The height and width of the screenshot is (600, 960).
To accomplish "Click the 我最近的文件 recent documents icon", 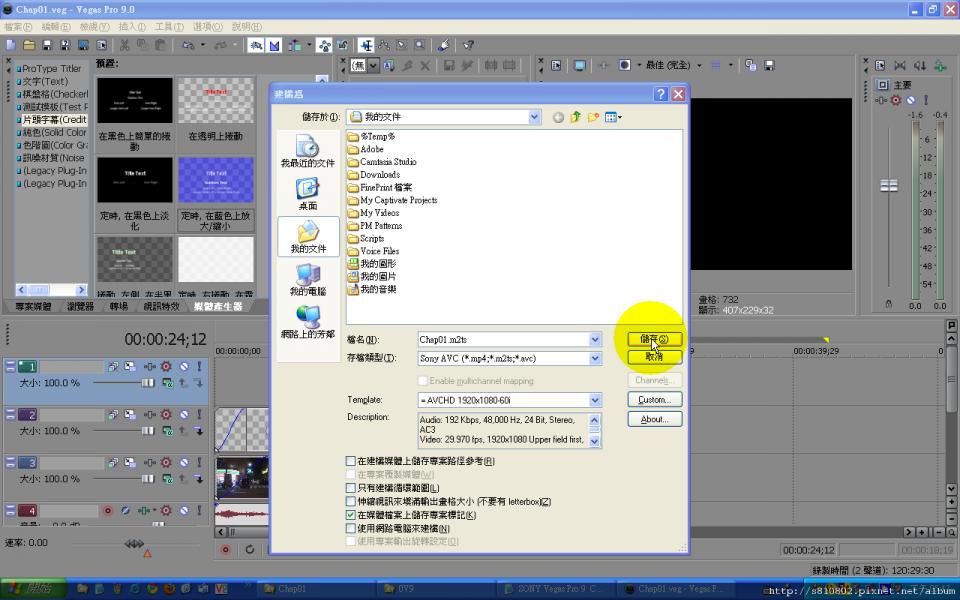I will point(308,147).
